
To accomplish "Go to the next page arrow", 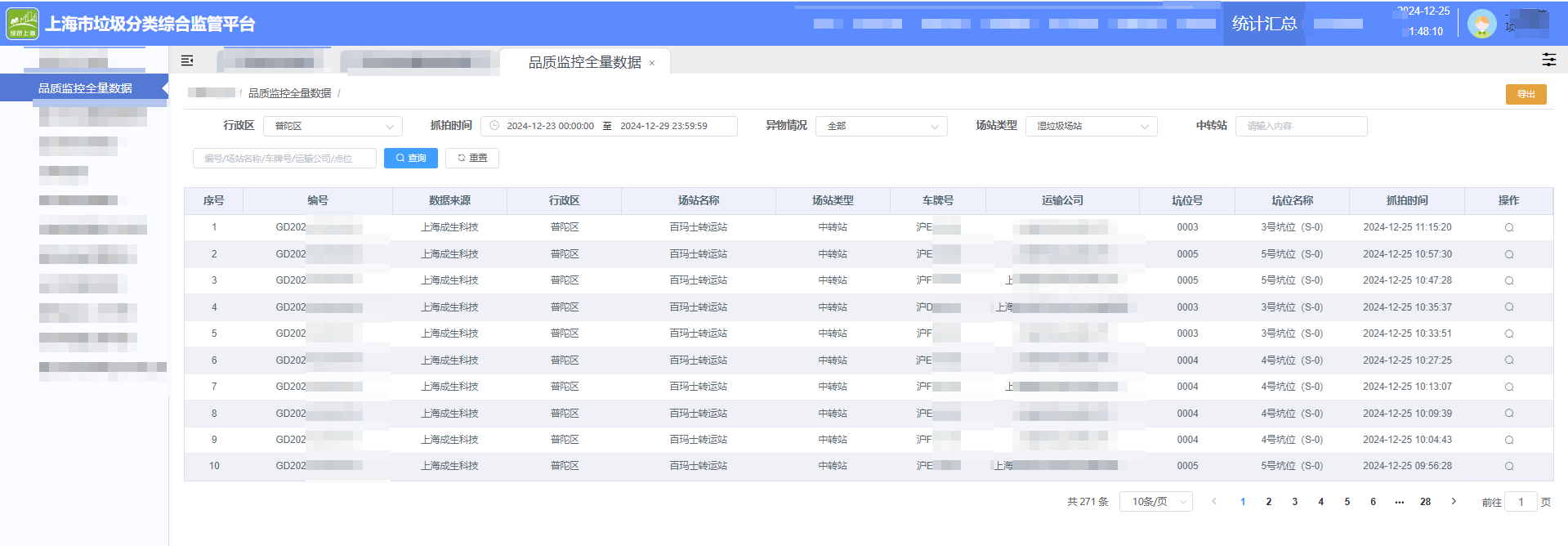I will (1454, 502).
